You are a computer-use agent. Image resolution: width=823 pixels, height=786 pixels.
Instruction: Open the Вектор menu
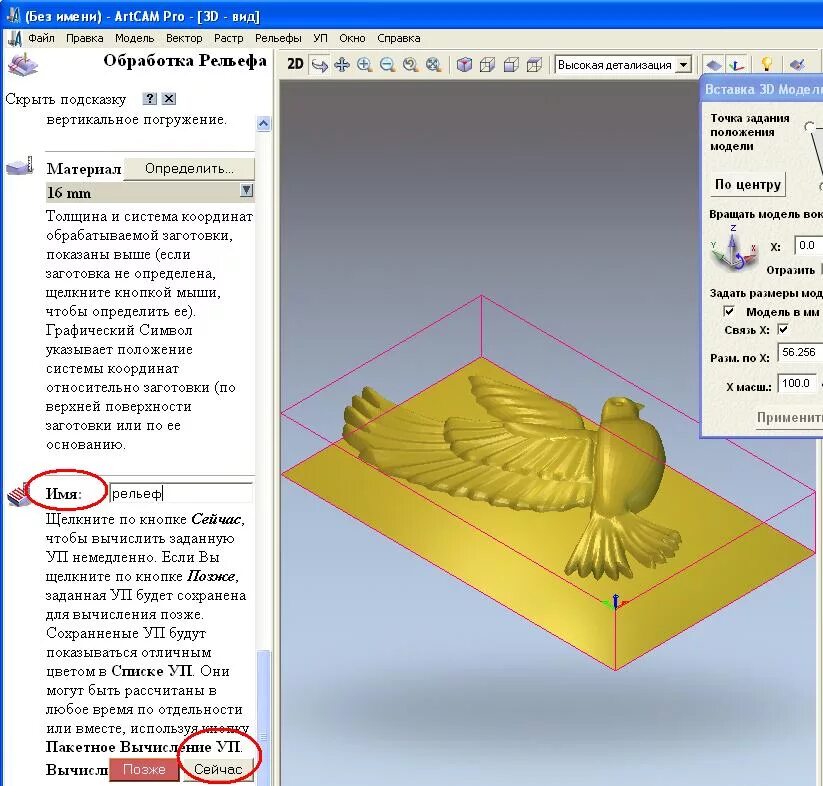(x=184, y=38)
